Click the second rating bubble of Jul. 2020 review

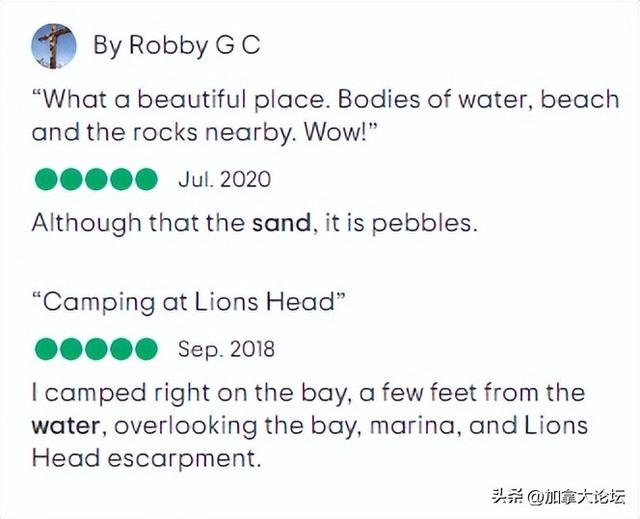pyautogui.click(x=72, y=179)
